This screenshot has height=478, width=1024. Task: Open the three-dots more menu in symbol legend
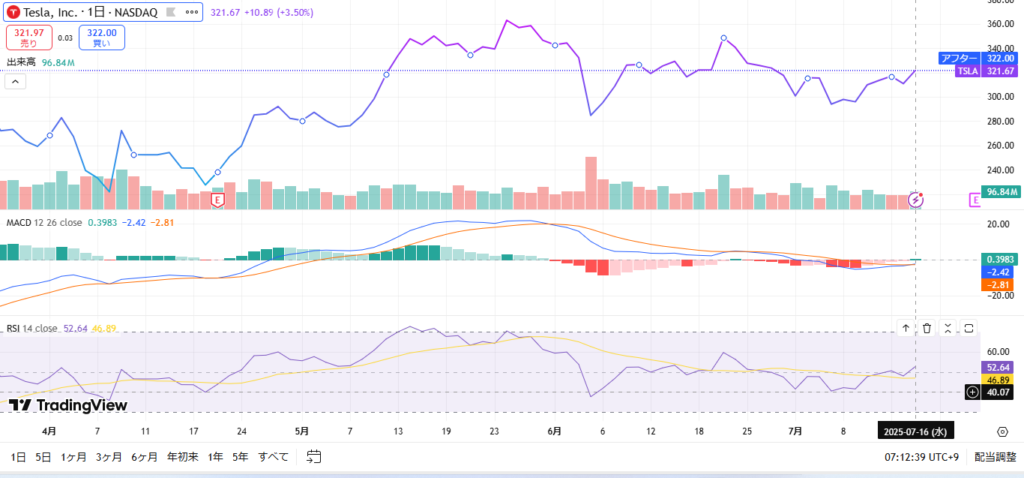coord(192,12)
